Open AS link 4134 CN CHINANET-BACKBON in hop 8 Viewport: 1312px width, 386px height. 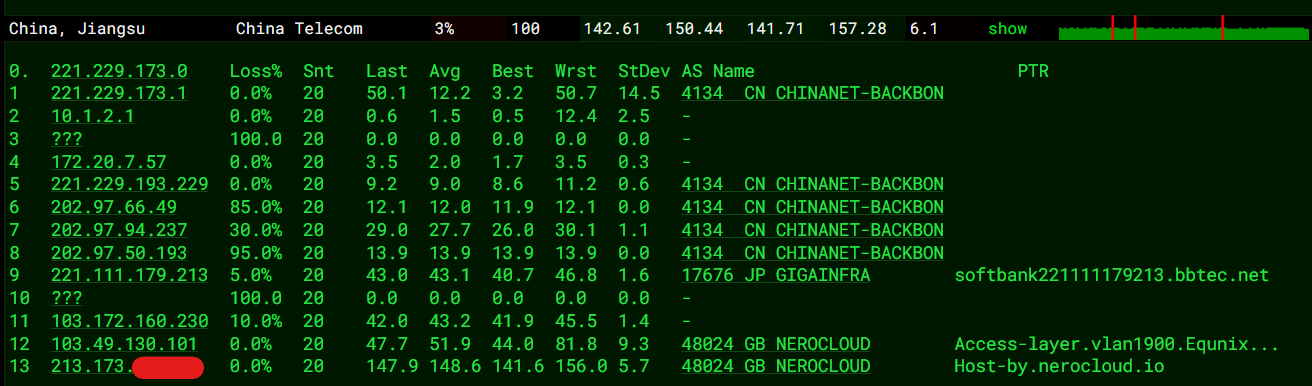coord(812,254)
